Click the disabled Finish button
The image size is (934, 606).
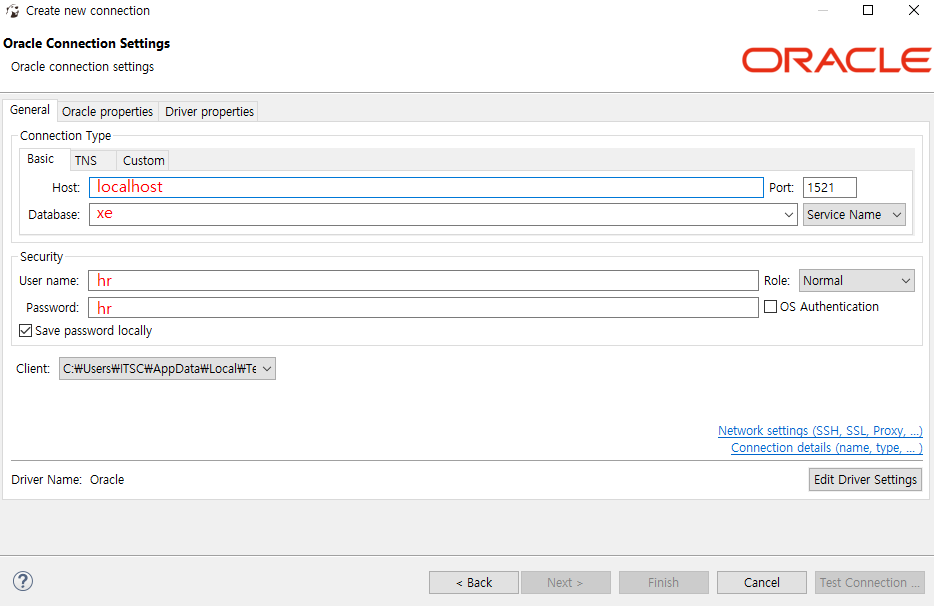(x=664, y=582)
